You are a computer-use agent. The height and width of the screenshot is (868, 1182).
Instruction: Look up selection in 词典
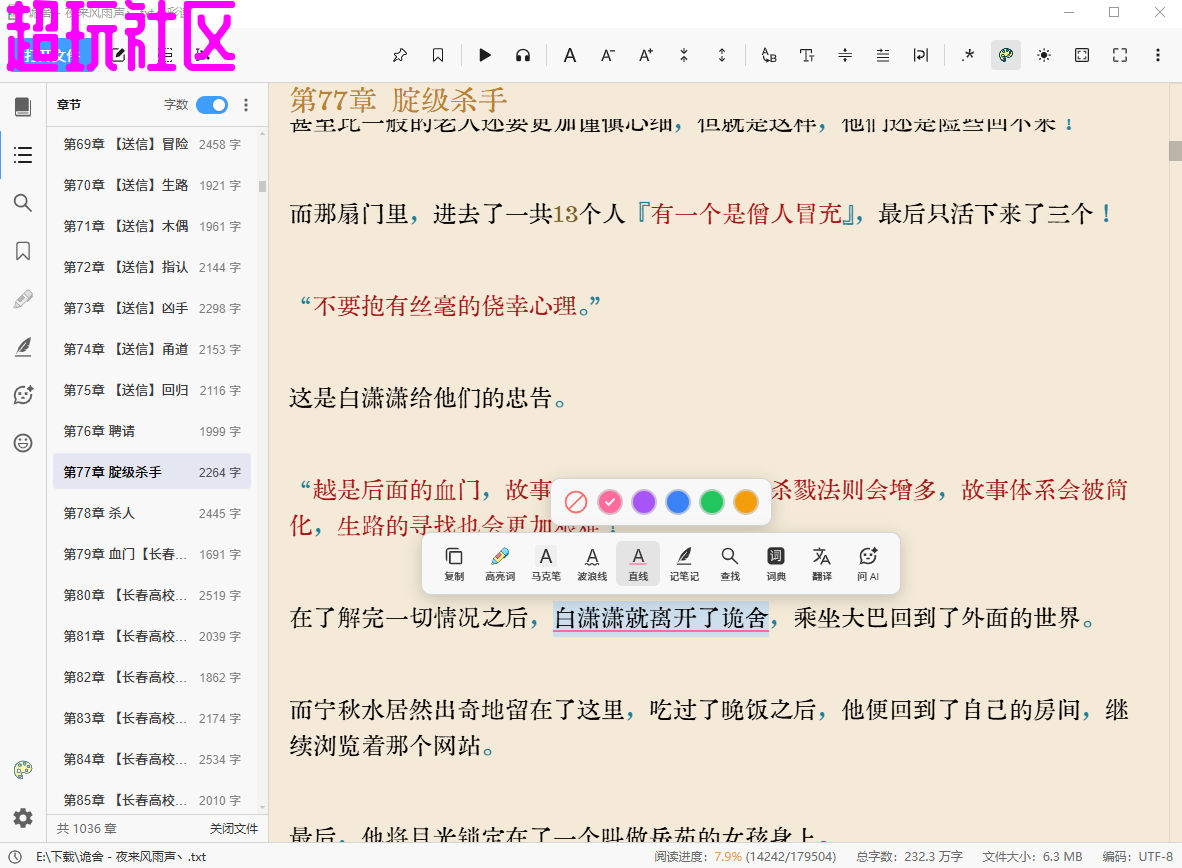[x=776, y=563]
